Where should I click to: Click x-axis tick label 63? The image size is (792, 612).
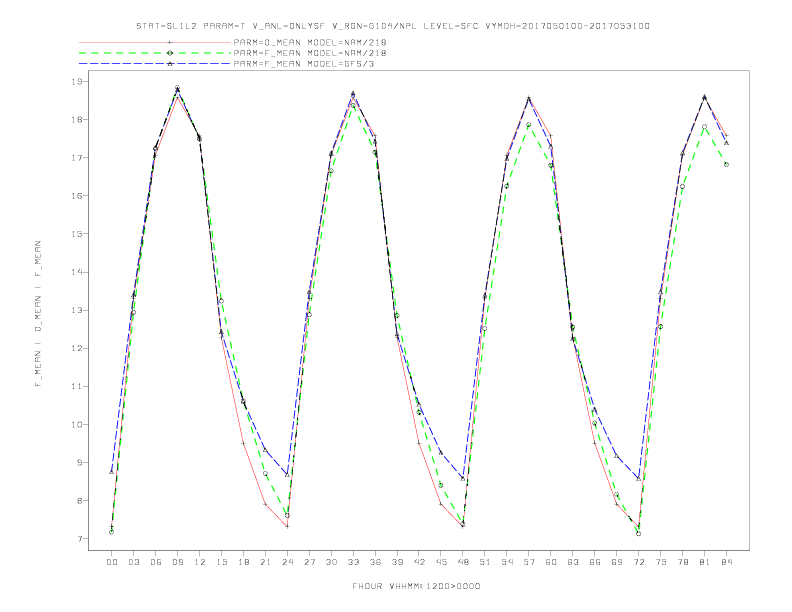click(x=573, y=562)
